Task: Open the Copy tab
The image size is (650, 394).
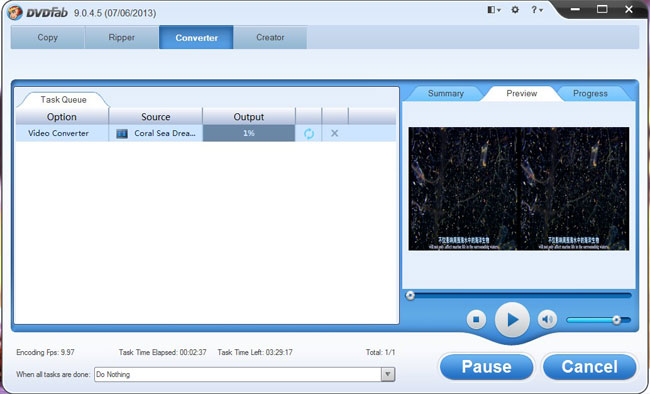Action: (x=48, y=37)
